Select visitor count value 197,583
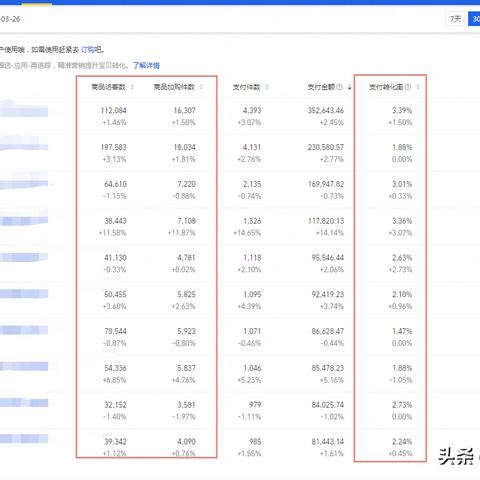This screenshot has height=480, width=480. [x=114, y=147]
